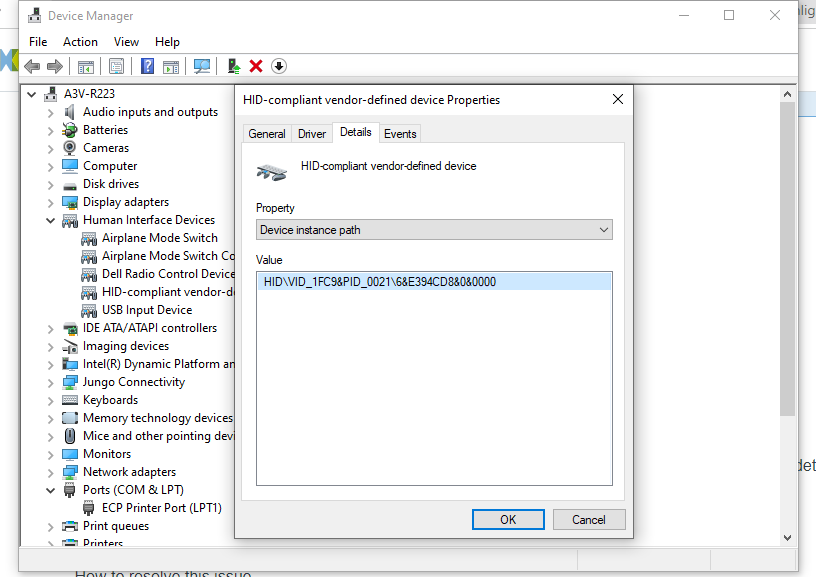Click the OK button
Screen dimensions: 816x577
click(x=507, y=519)
